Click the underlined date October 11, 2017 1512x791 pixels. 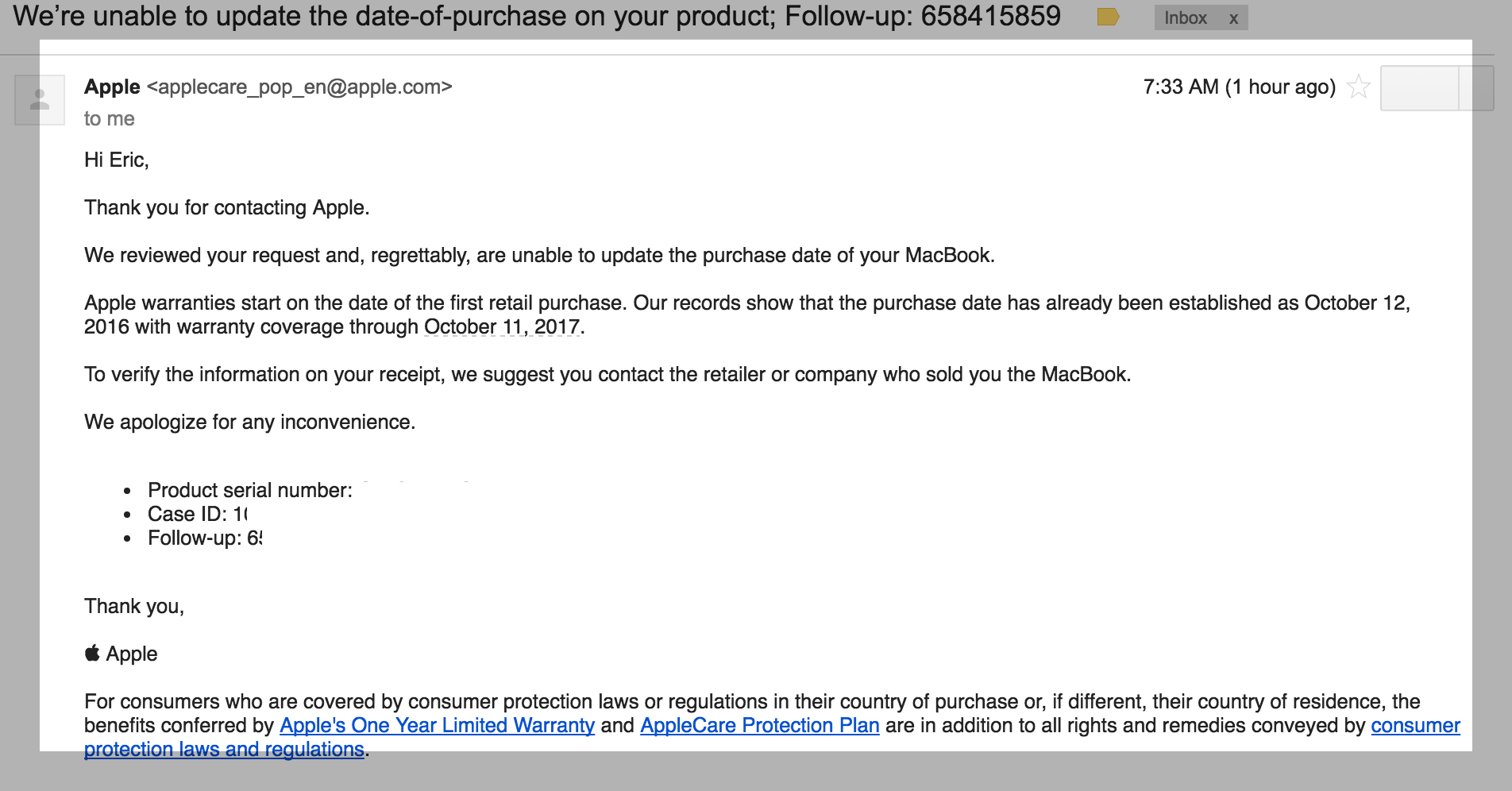point(502,326)
